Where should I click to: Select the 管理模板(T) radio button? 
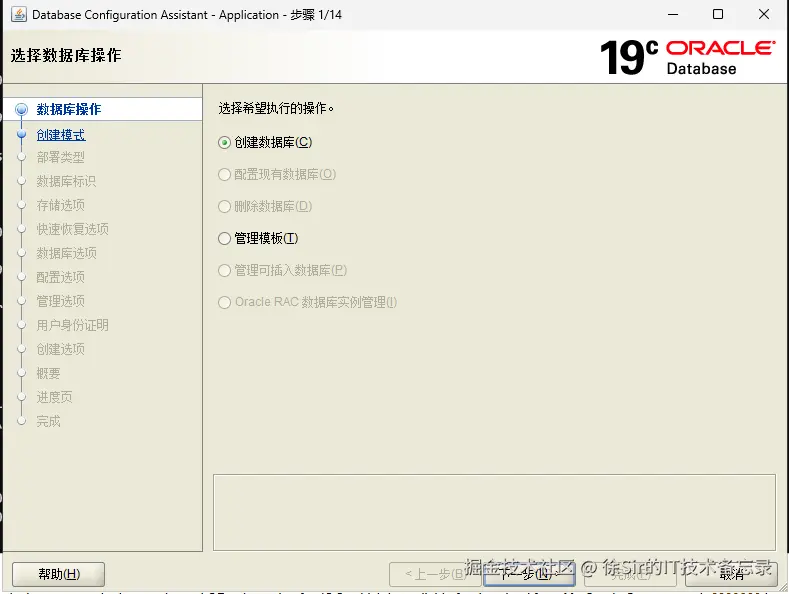(224, 238)
